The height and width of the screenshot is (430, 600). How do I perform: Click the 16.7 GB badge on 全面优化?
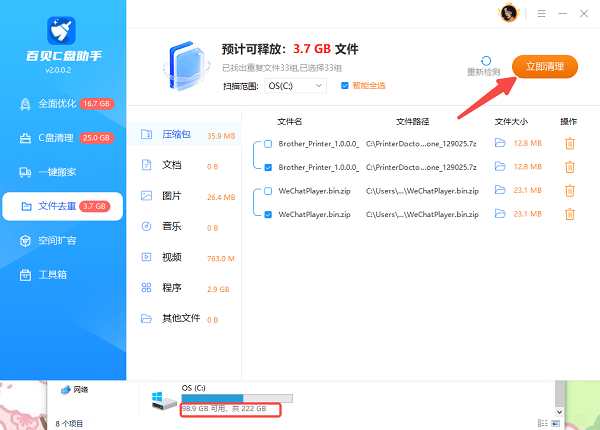[97, 104]
